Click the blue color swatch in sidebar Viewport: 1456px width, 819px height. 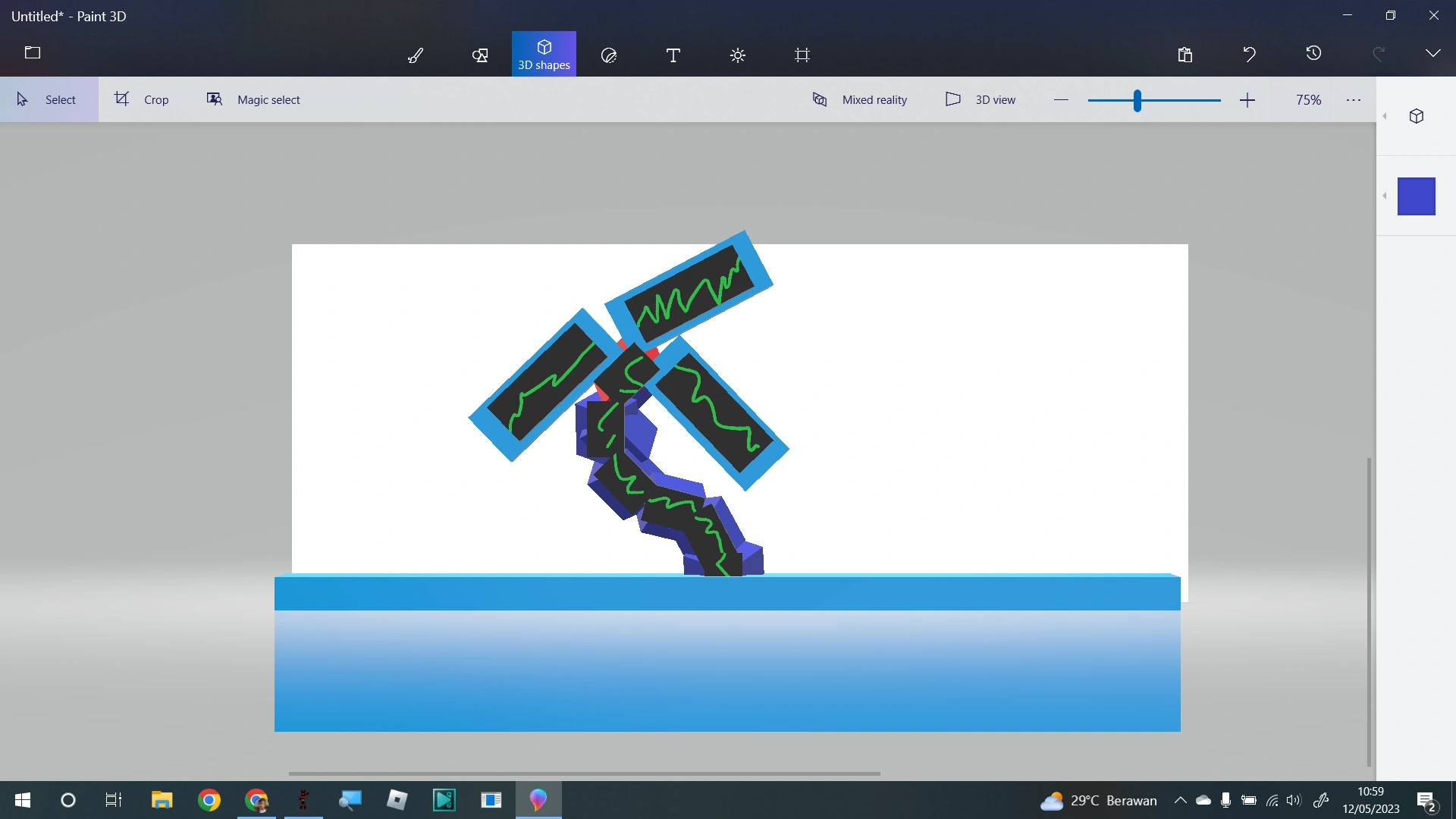coord(1416,196)
